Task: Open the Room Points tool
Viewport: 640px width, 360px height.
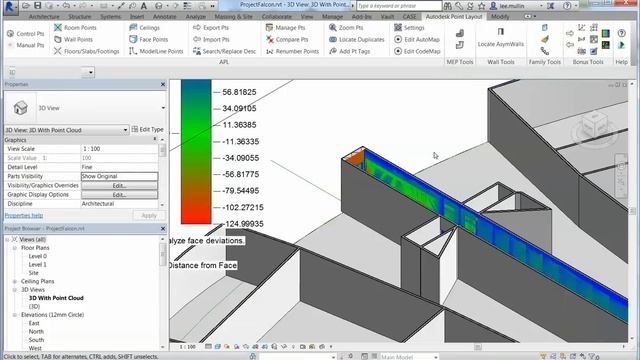Action: [75, 27]
